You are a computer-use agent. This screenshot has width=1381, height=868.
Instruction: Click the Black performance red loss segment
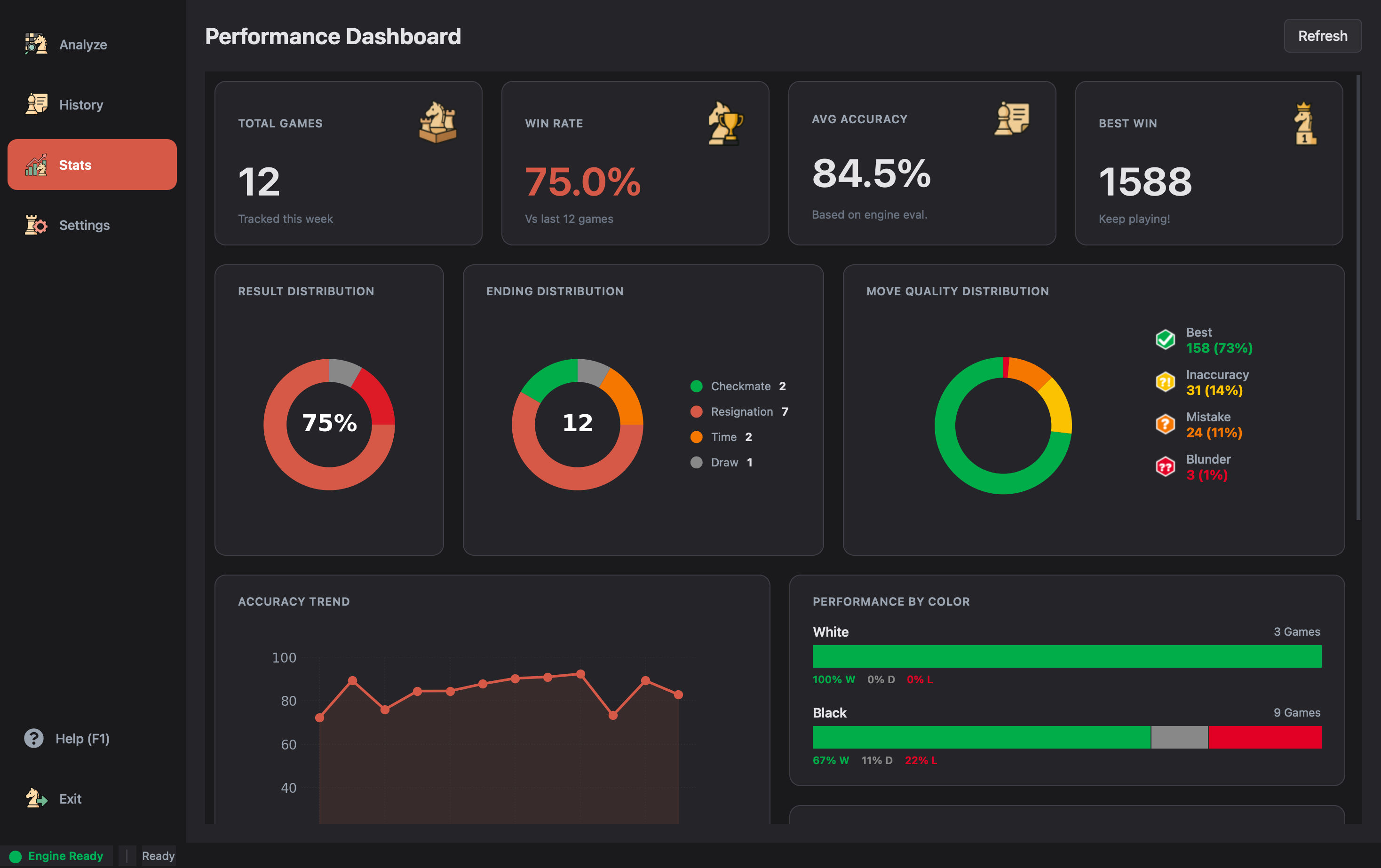coord(1264,737)
